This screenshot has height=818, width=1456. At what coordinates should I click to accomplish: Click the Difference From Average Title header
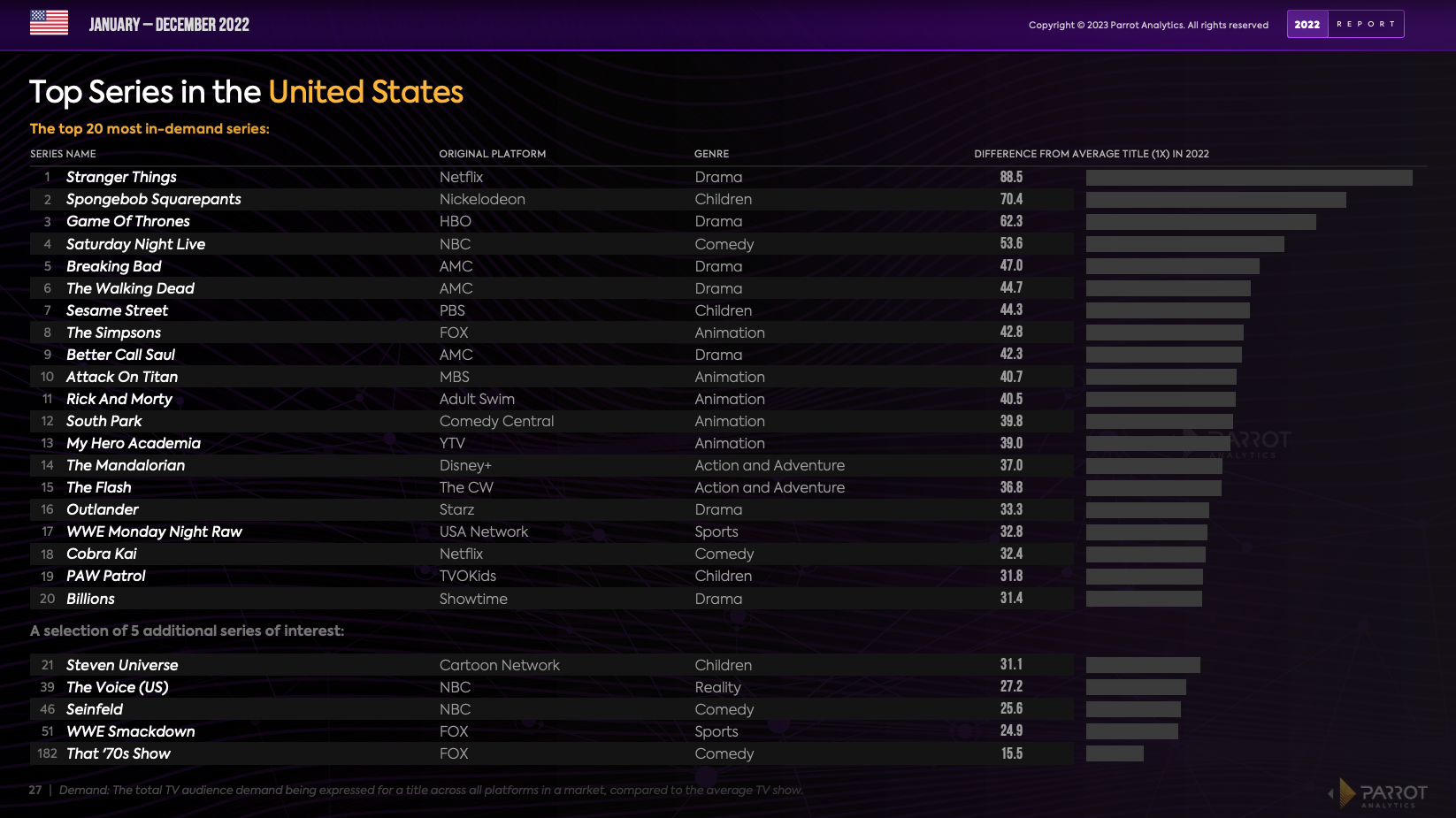[1091, 154]
